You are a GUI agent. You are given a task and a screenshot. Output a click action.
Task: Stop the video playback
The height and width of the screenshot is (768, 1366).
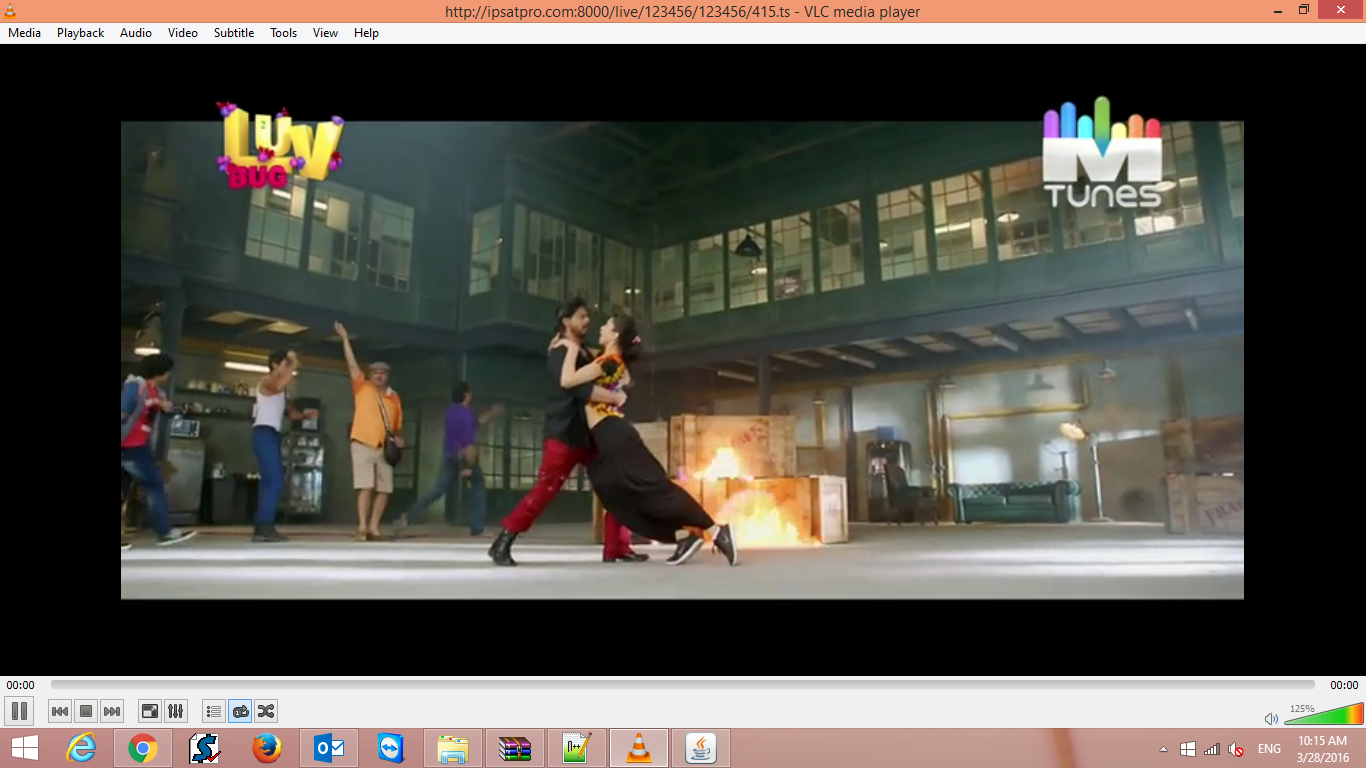point(86,711)
